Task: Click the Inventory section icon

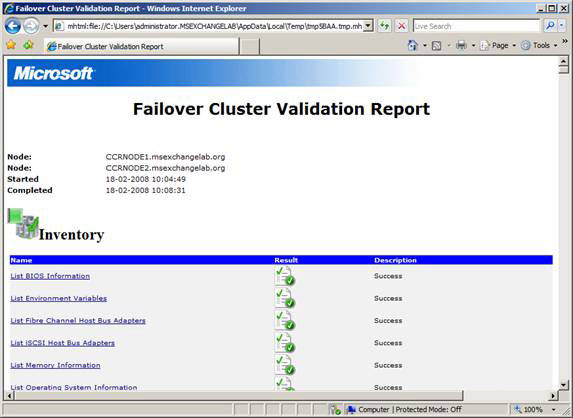Action: tap(23, 223)
